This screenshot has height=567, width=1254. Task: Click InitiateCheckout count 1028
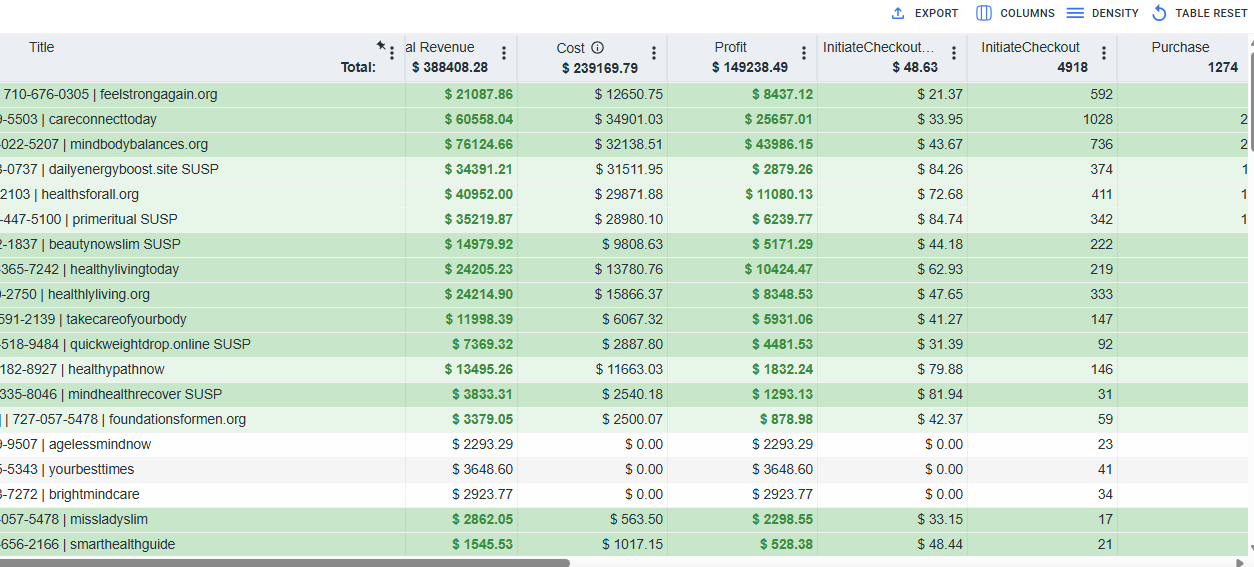coord(1097,119)
